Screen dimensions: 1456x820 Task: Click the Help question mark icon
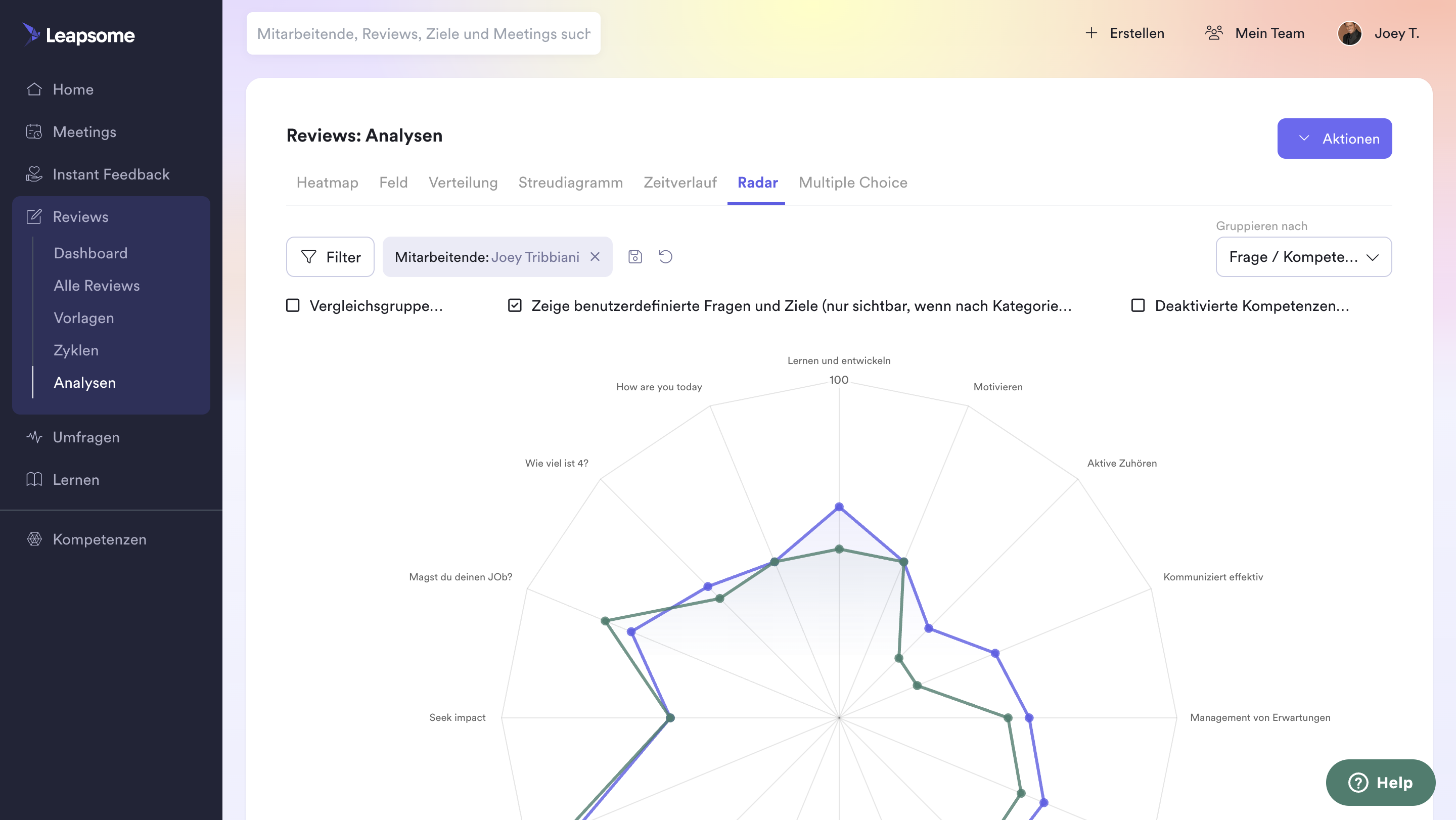(1357, 782)
